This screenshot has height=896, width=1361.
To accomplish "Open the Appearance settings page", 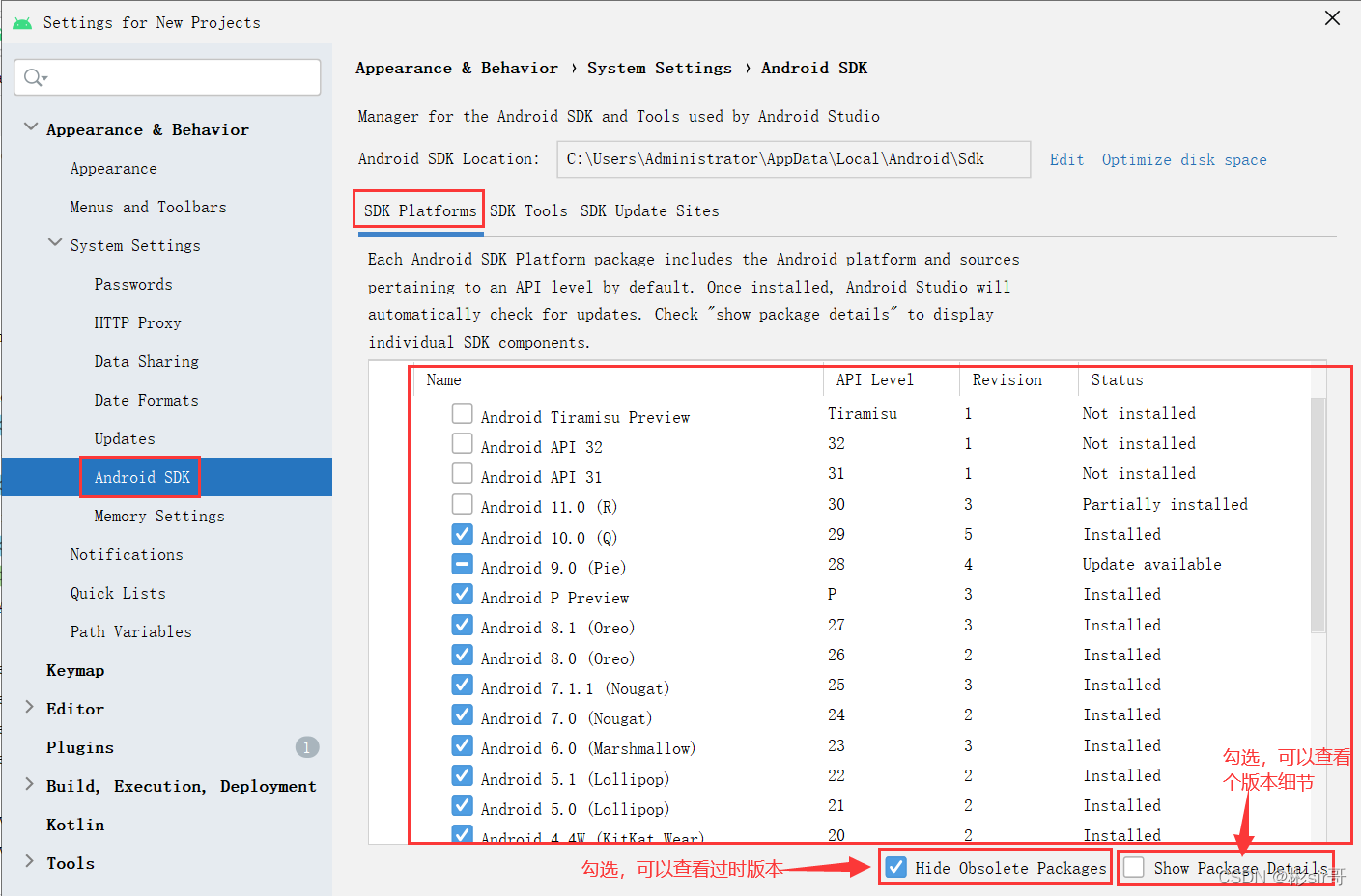I will (113, 168).
